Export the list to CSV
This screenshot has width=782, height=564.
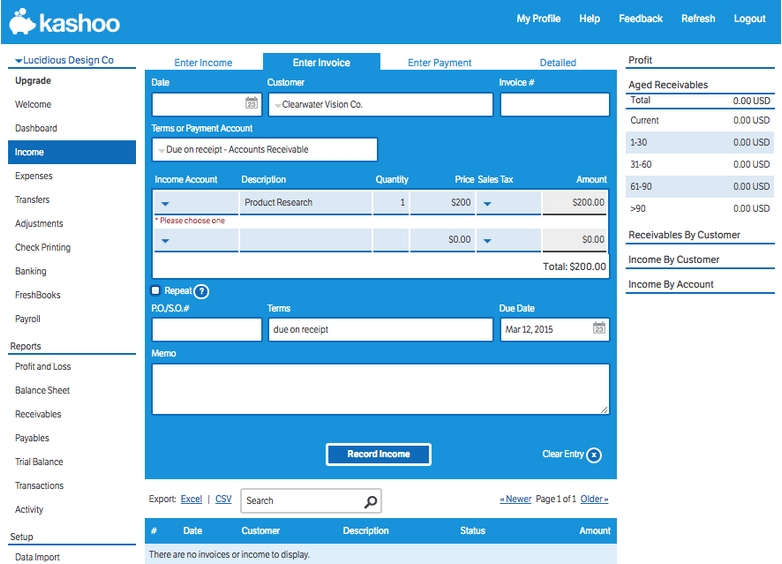[x=223, y=499]
